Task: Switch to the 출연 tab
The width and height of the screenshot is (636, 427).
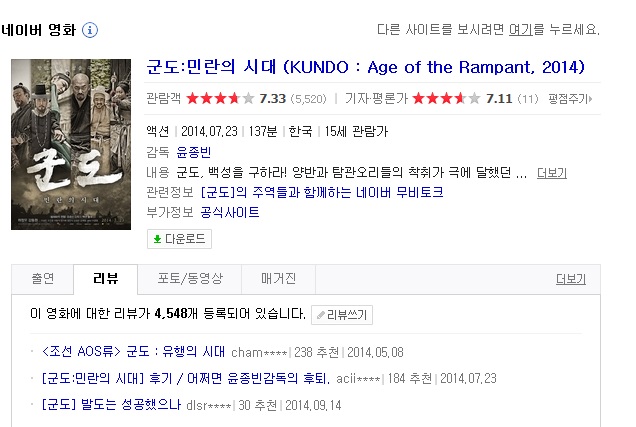Action: [x=43, y=279]
